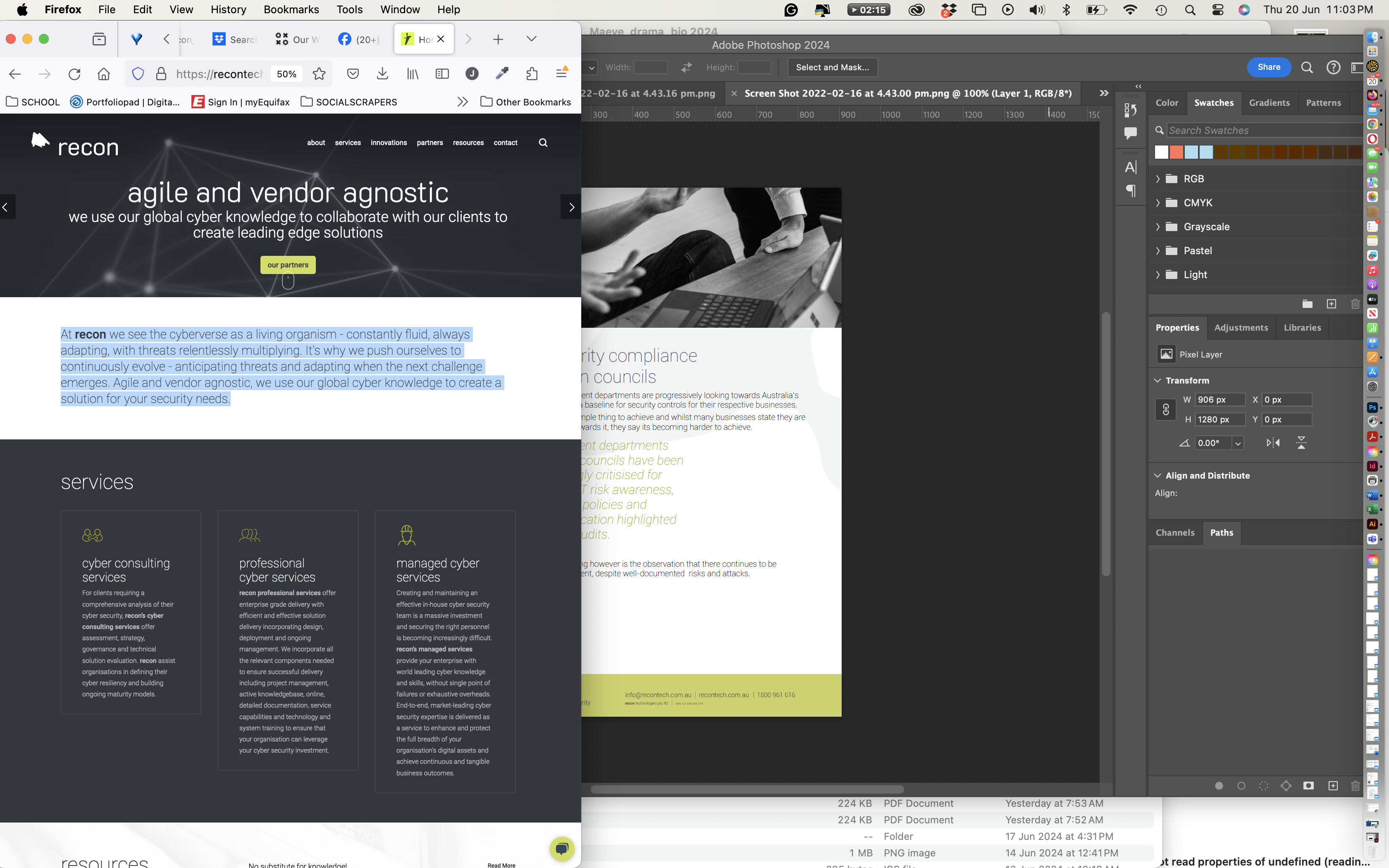
Task: Select the coral red swatch
Action: pos(1176,152)
